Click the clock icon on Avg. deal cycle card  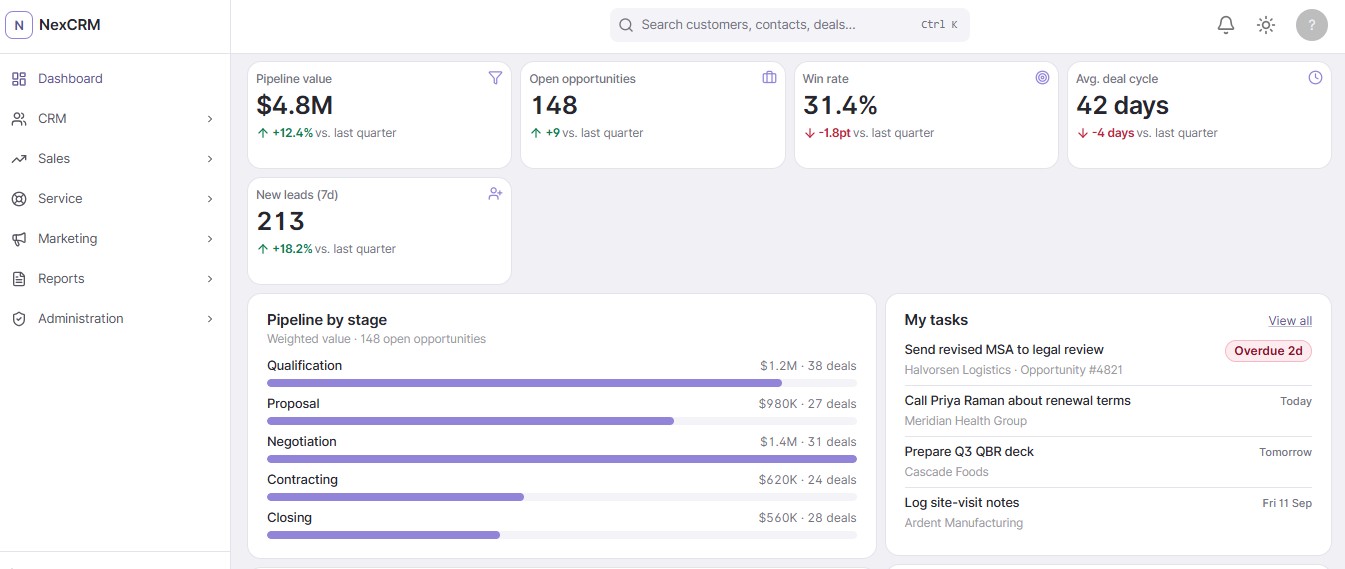[1315, 78]
